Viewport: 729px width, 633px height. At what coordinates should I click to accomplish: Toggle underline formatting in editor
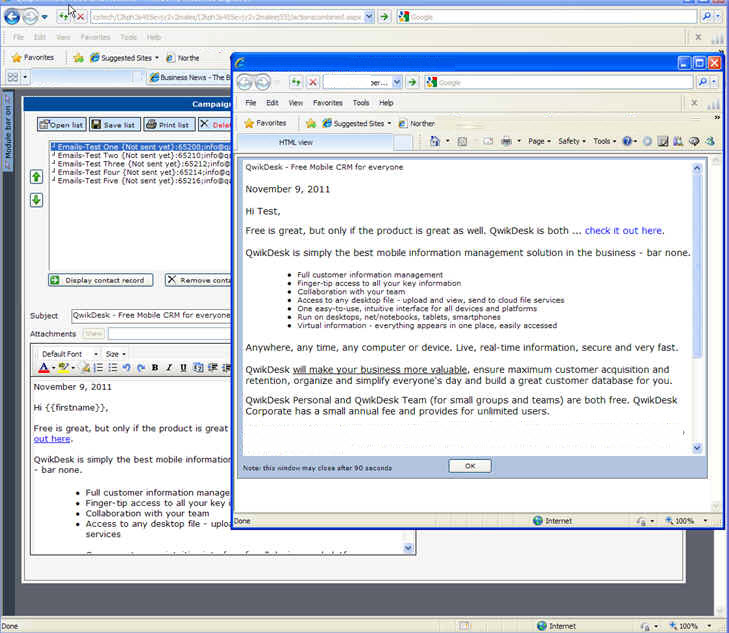pyautogui.click(x=183, y=368)
